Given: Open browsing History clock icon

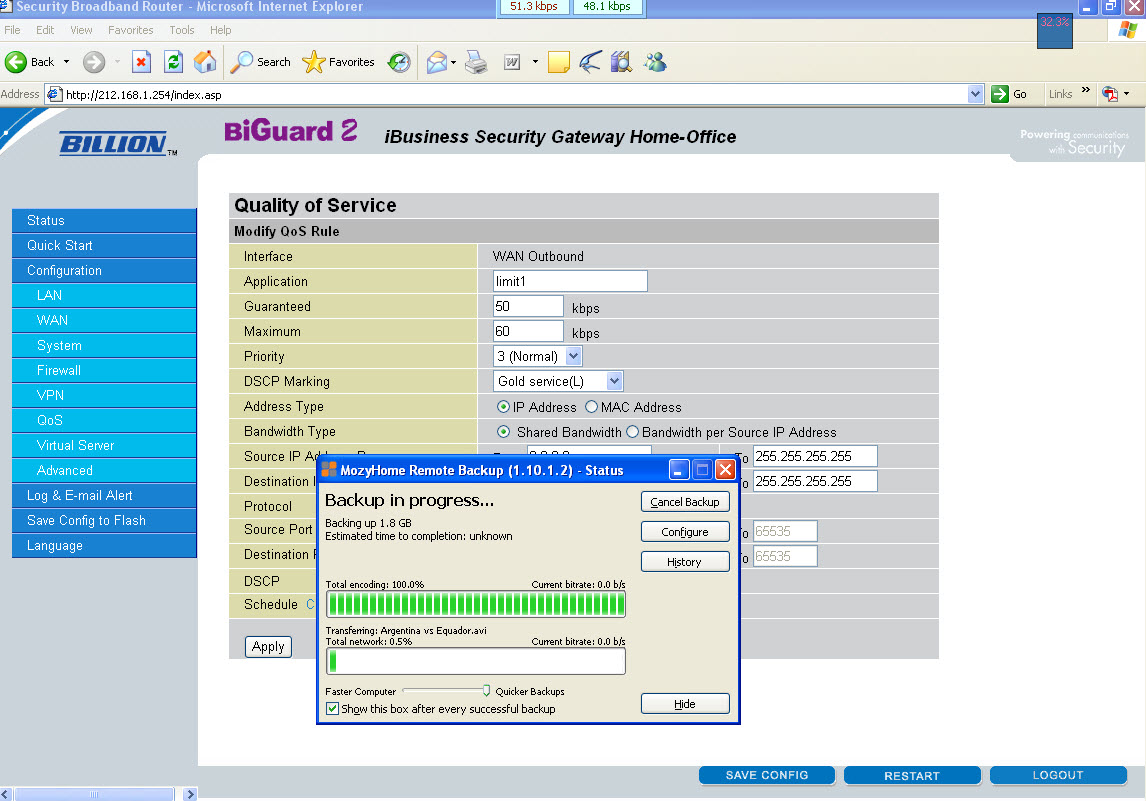Looking at the screenshot, I should (399, 62).
